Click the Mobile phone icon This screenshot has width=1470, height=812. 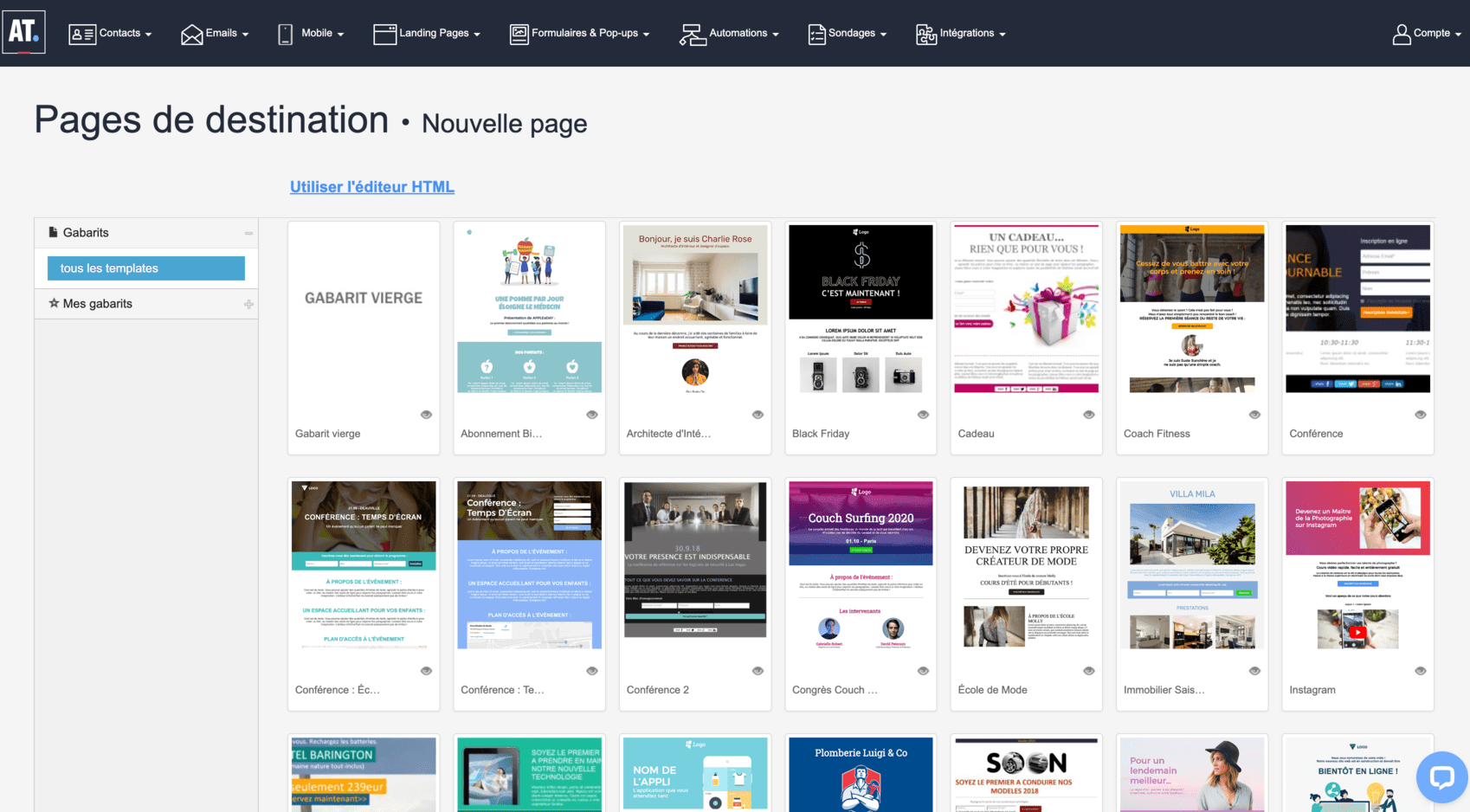click(x=285, y=34)
